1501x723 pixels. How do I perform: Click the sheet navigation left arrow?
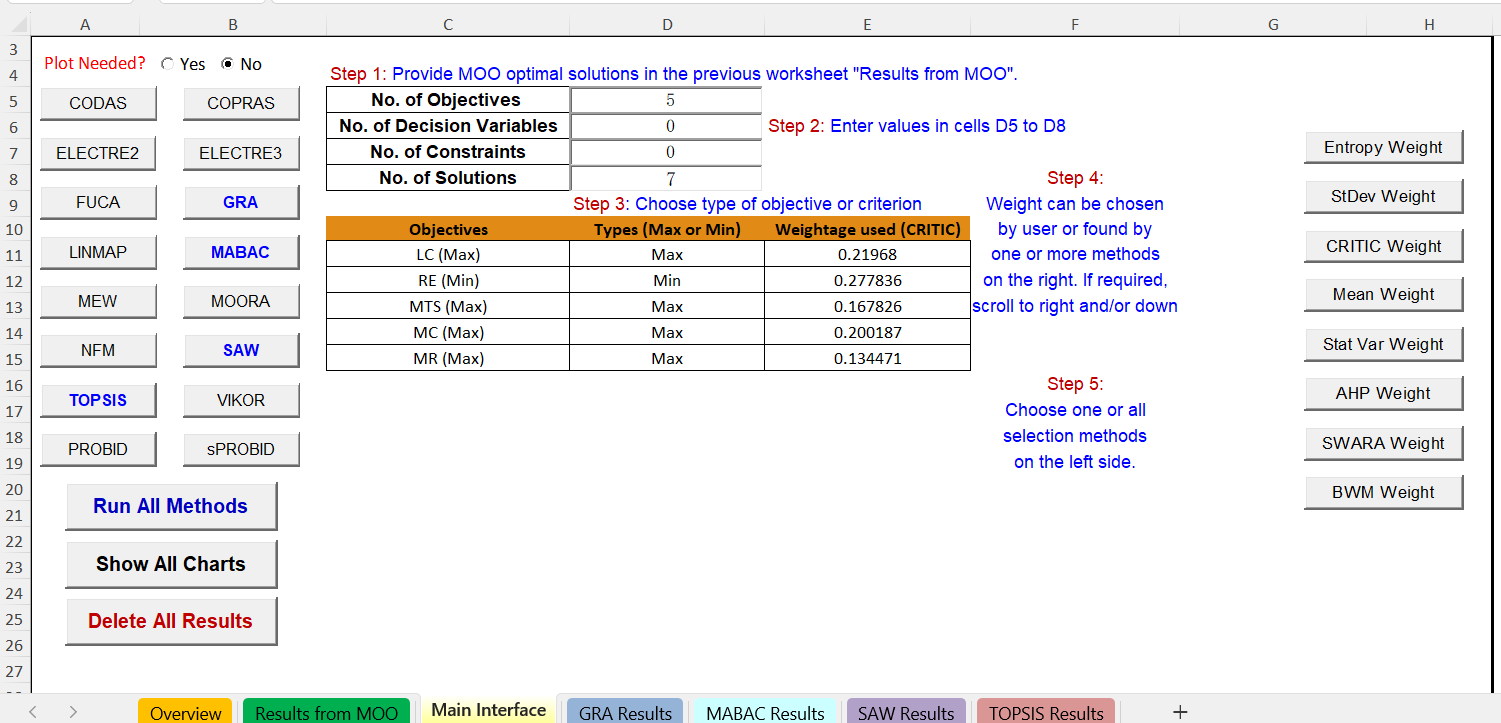click(32, 711)
